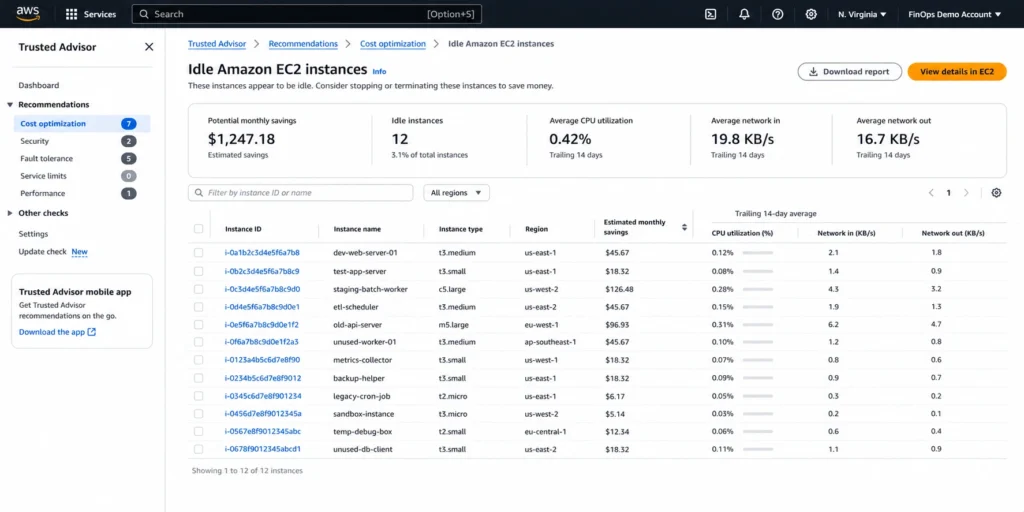
Task: Select checkbox for legacy-cron-job
Action: (x=199, y=396)
